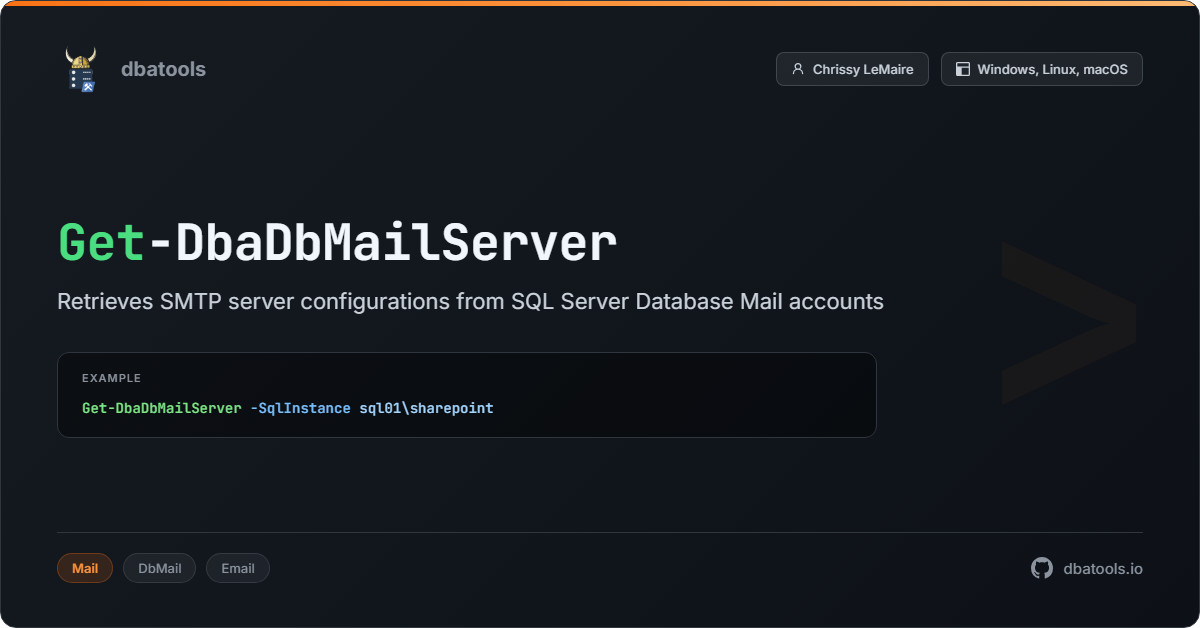Click the Get-DbaDbMailServer command title
This screenshot has height=628, width=1200.
(337, 243)
